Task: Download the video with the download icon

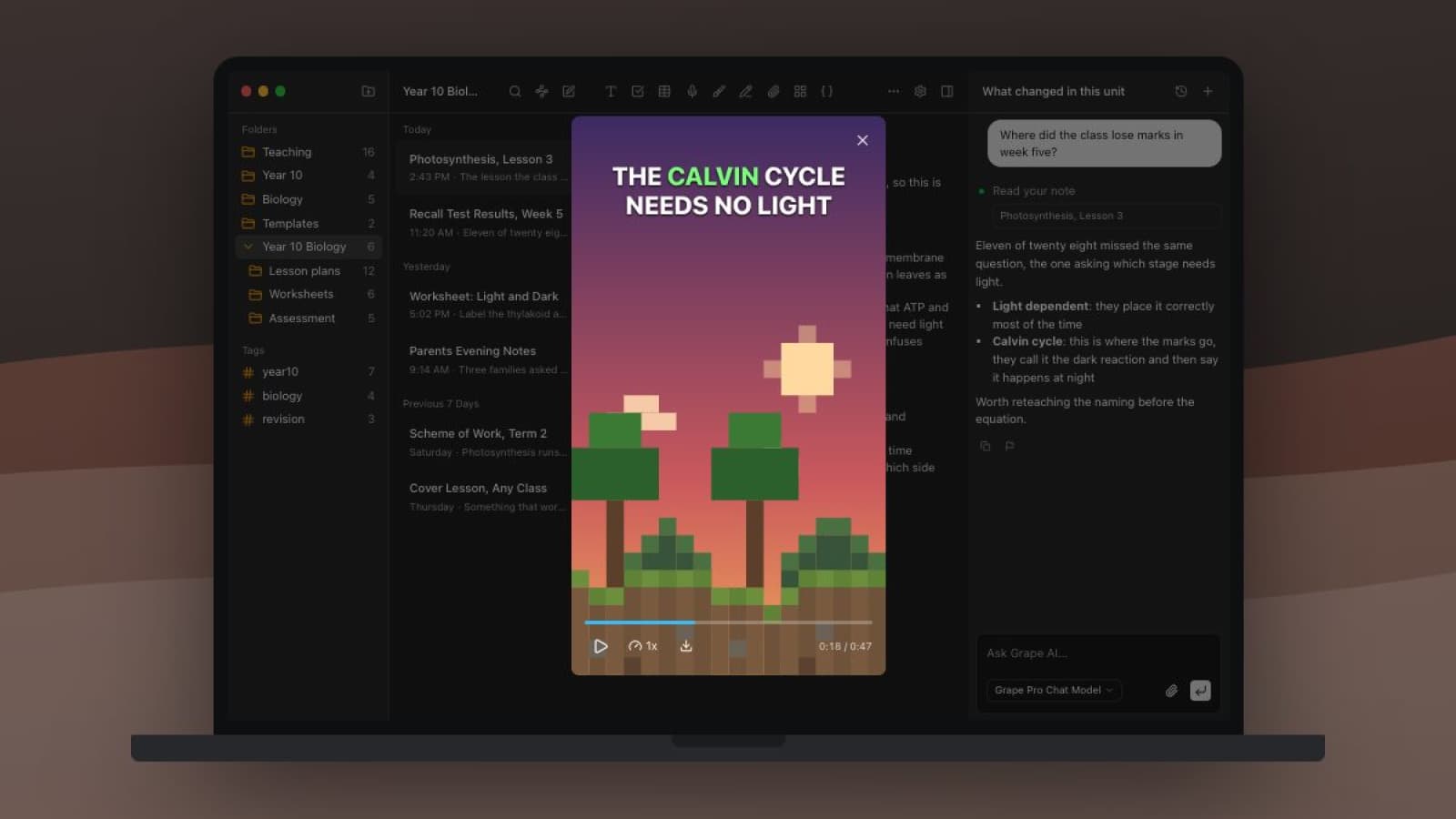Action: (686, 646)
